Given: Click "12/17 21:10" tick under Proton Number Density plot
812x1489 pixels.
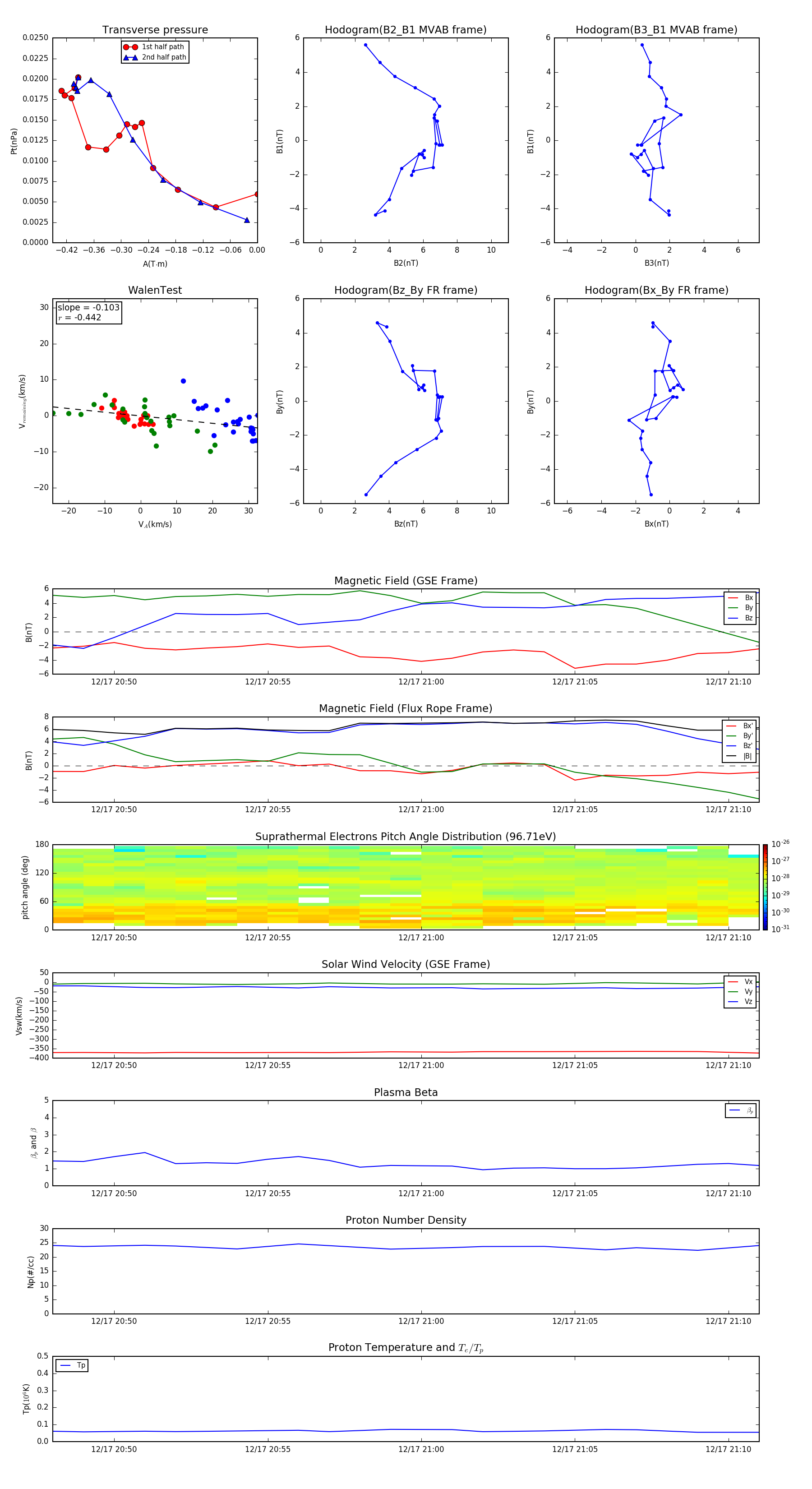Looking at the screenshot, I should pyautogui.click(x=728, y=1321).
